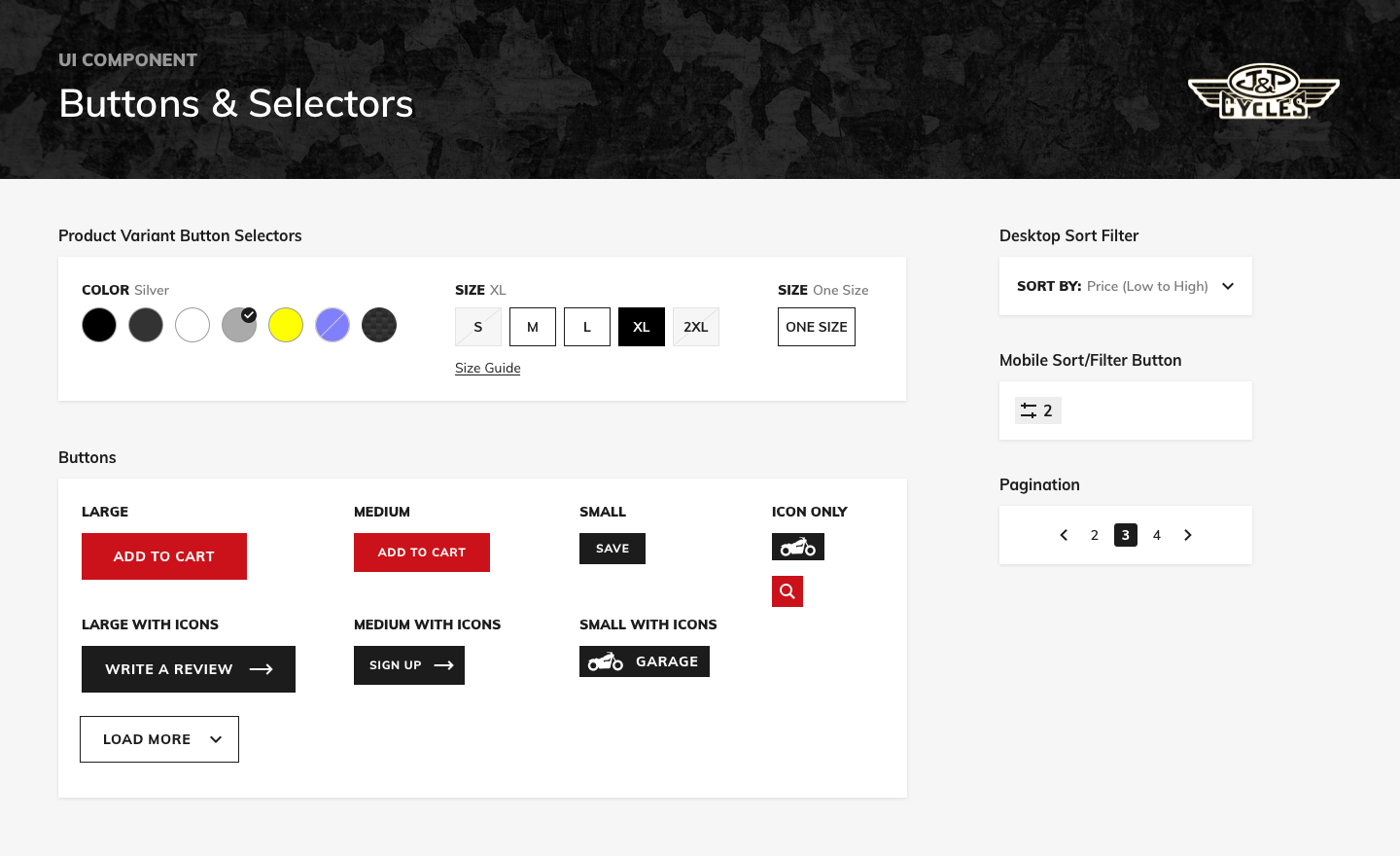Select size M option

[x=532, y=327]
